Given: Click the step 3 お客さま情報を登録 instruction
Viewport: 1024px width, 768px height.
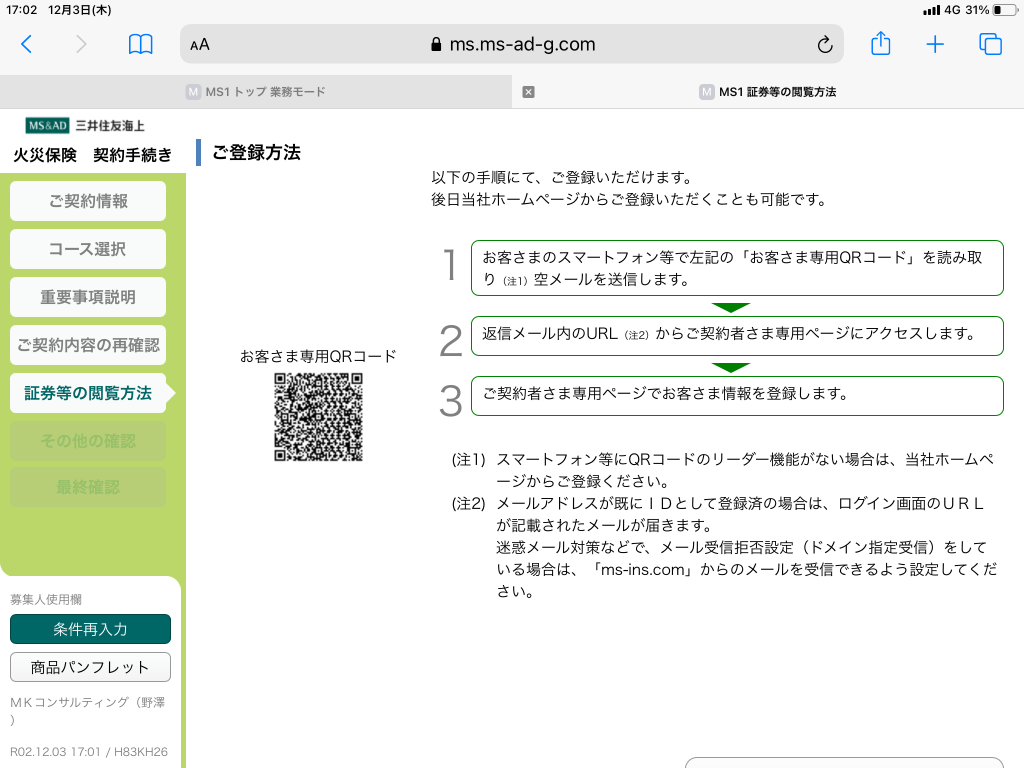Looking at the screenshot, I should pos(737,396).
